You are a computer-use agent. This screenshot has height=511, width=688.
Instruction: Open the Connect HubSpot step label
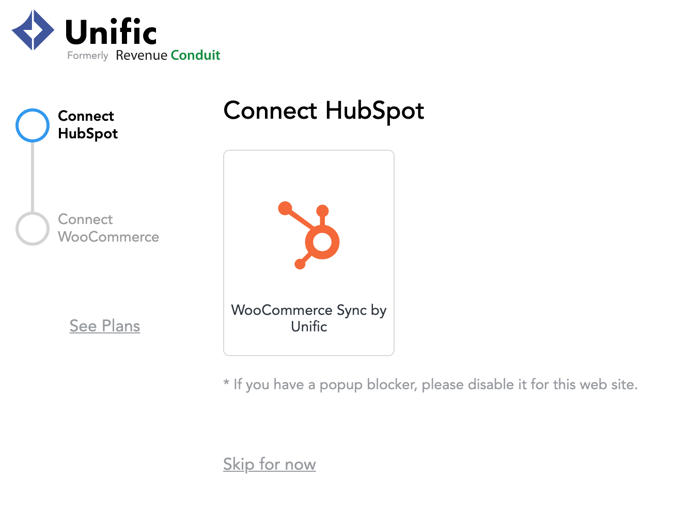pyautogui.click(x=88, y=125)
